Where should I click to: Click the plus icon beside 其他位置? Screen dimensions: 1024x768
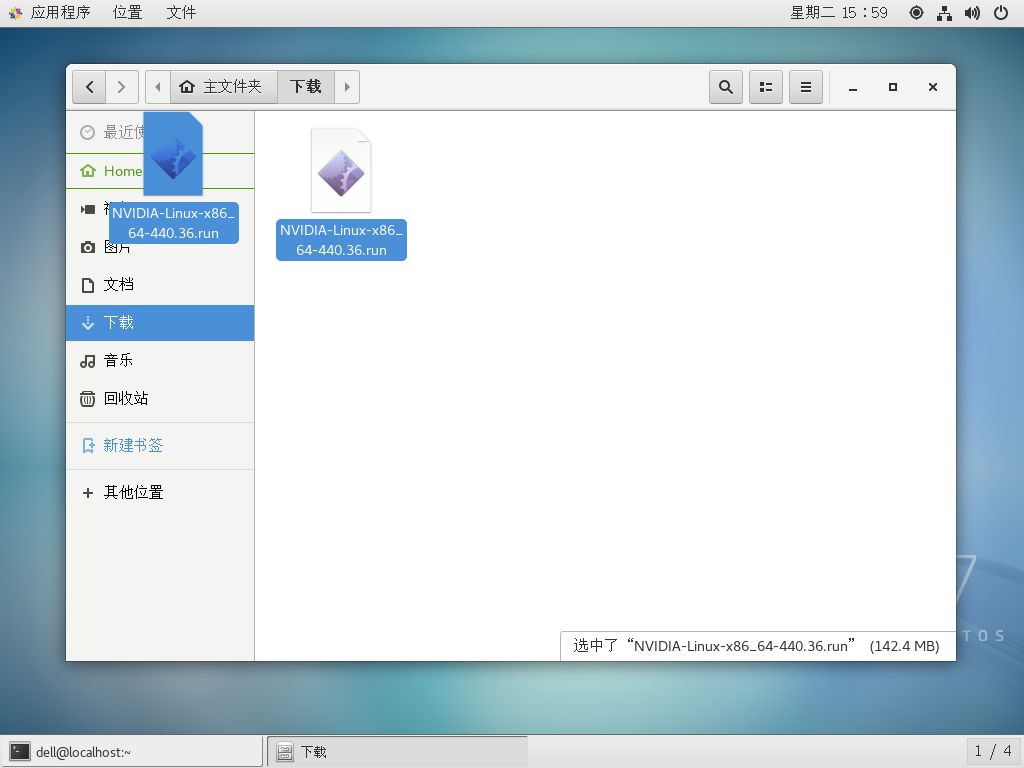click(x=88, y=492)
